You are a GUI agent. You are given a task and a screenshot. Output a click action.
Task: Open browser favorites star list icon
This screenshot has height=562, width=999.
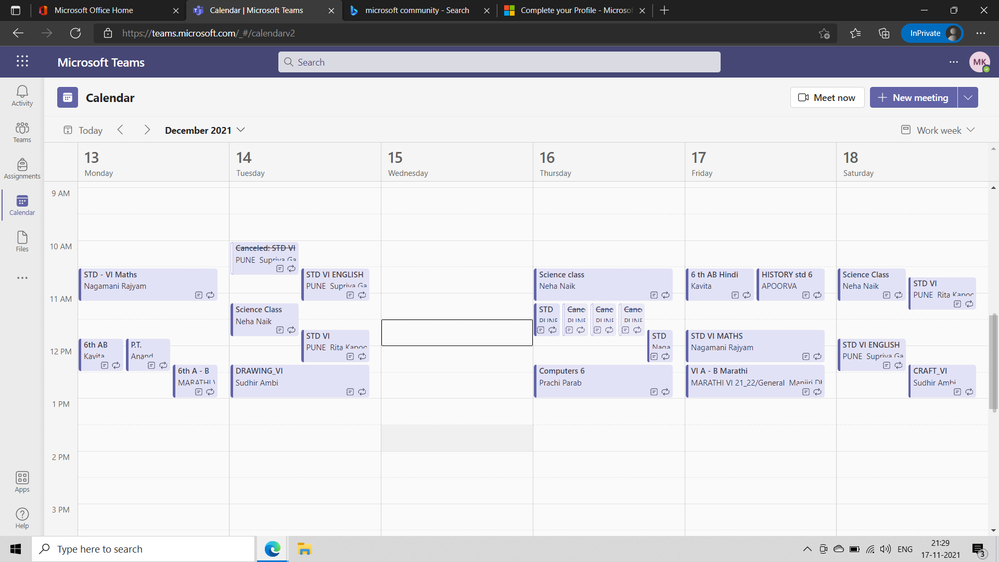tap(855, 33)
